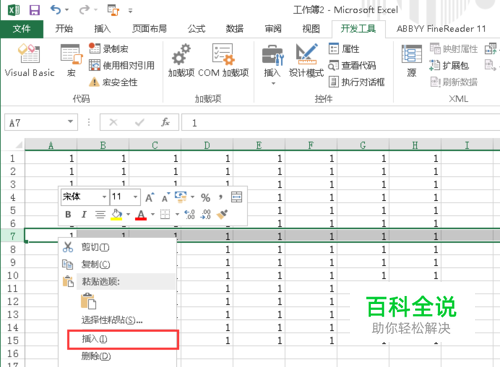Open the borders dropdown arrow
The image size is (500, 367).
pyautogui.click(x=177, y=214)
